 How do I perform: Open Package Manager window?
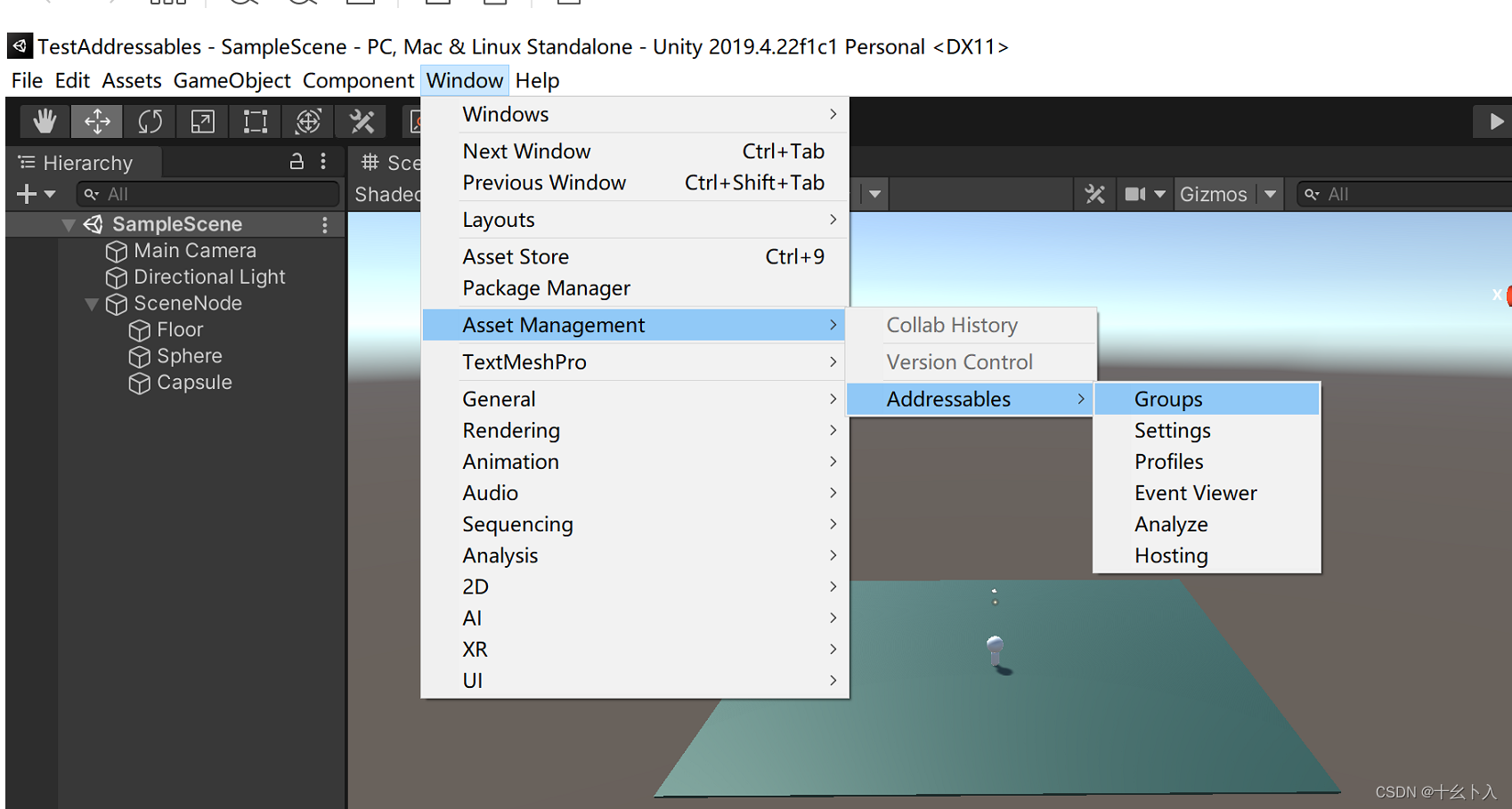point(635,288)
